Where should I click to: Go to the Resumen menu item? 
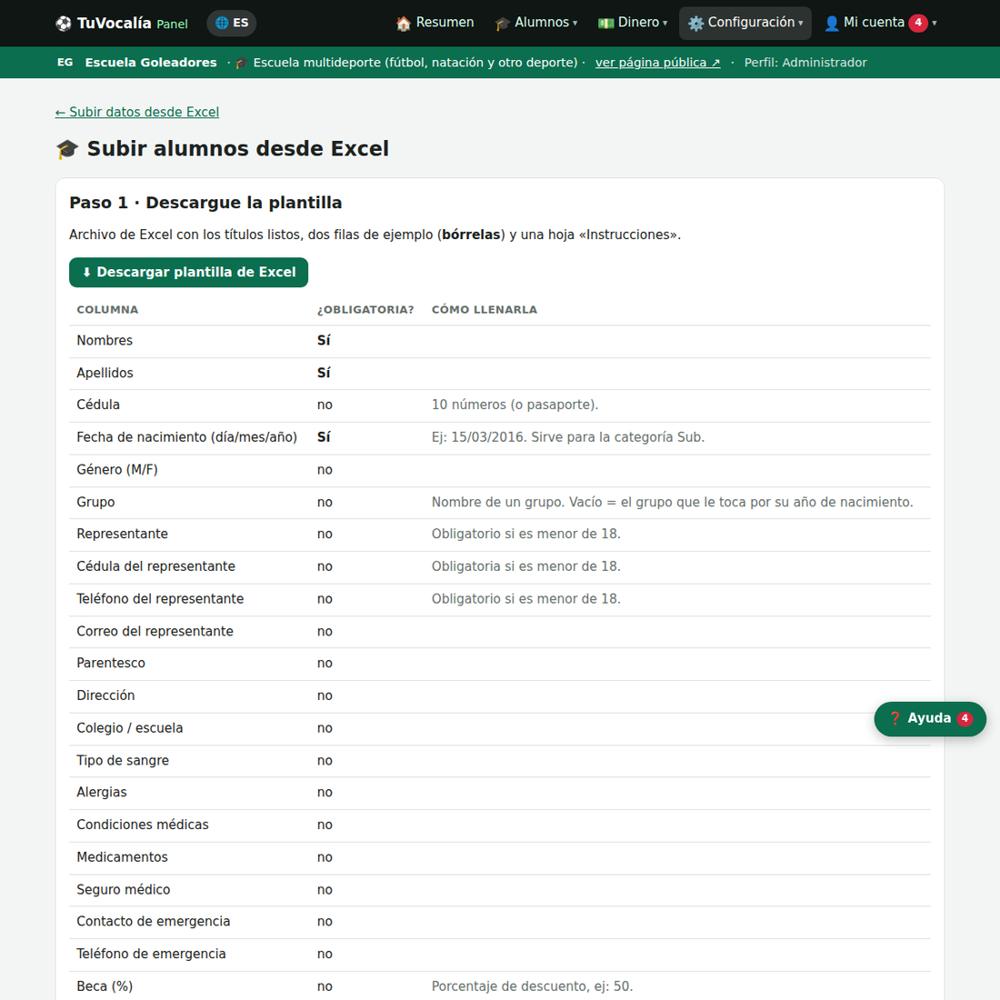pyautogui.click(x=435, y=23)
